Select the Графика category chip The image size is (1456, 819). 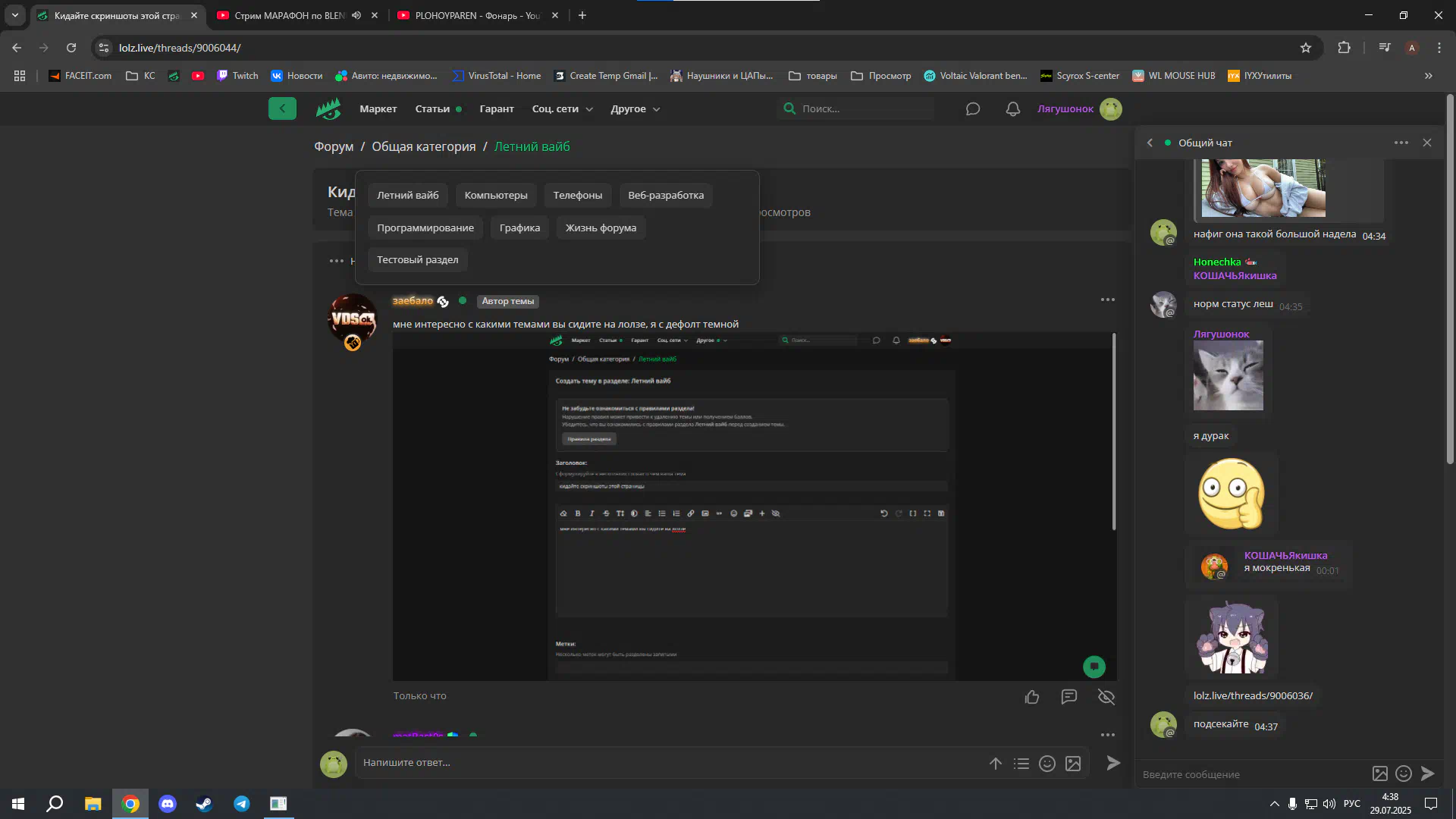(520, 228)
